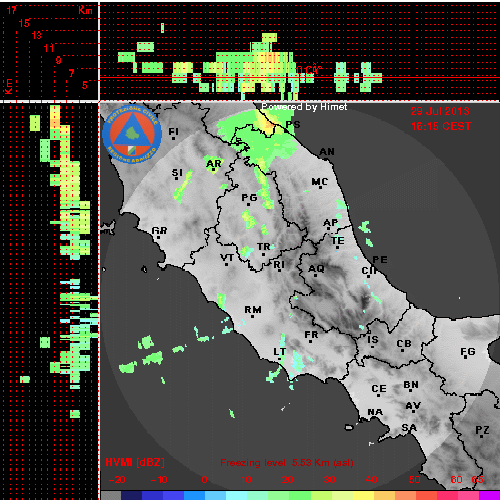The width and height of the screenshot is (500, 500).
Task: Click the AN city label on map
Action: 327,152
